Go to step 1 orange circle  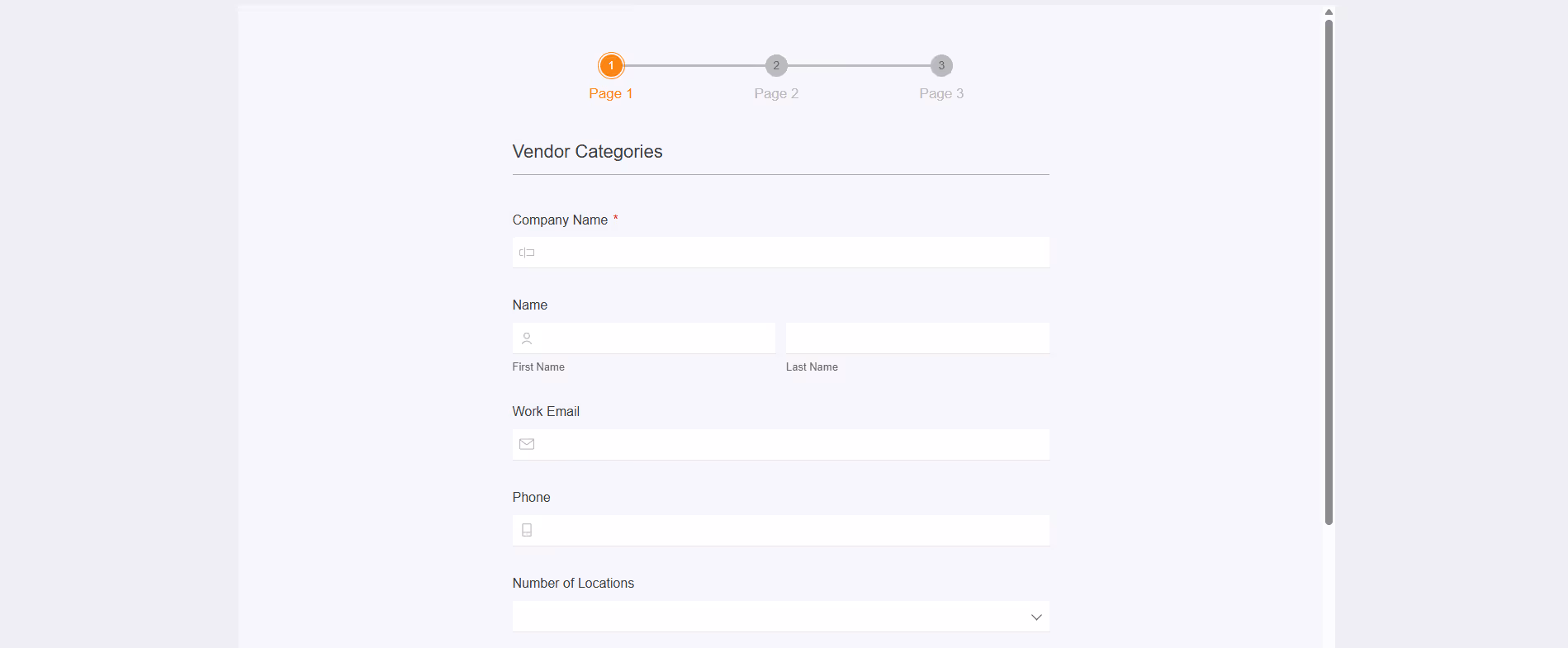coord(611,65)
